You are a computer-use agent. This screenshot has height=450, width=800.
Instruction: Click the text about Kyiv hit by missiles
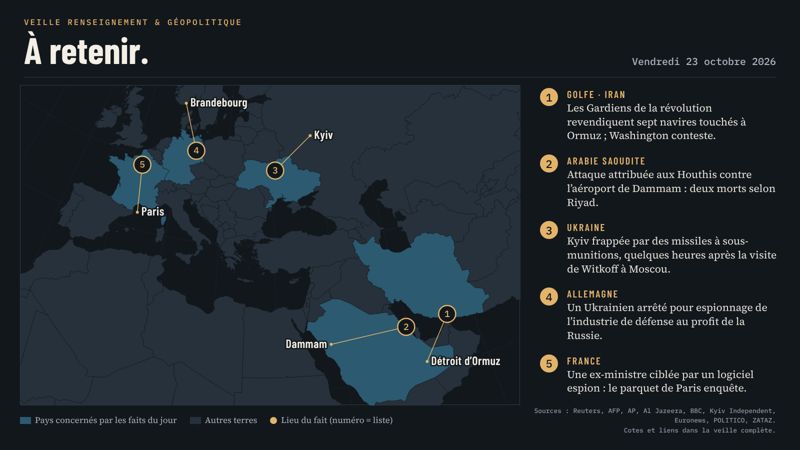pyautogui.click(x=671, y=255)
